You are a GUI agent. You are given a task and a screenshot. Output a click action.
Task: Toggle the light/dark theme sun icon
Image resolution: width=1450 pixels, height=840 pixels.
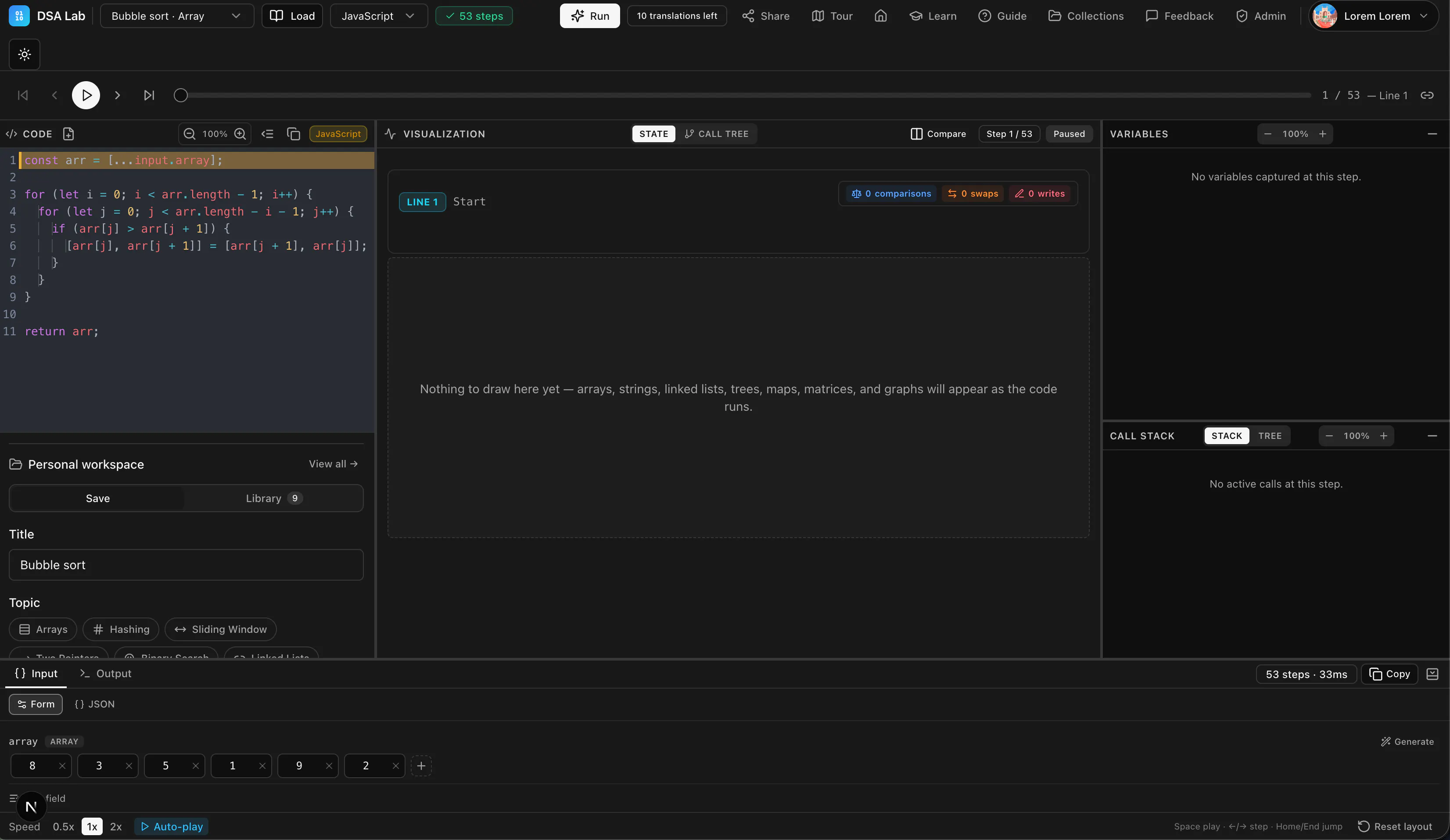point(24,55)
